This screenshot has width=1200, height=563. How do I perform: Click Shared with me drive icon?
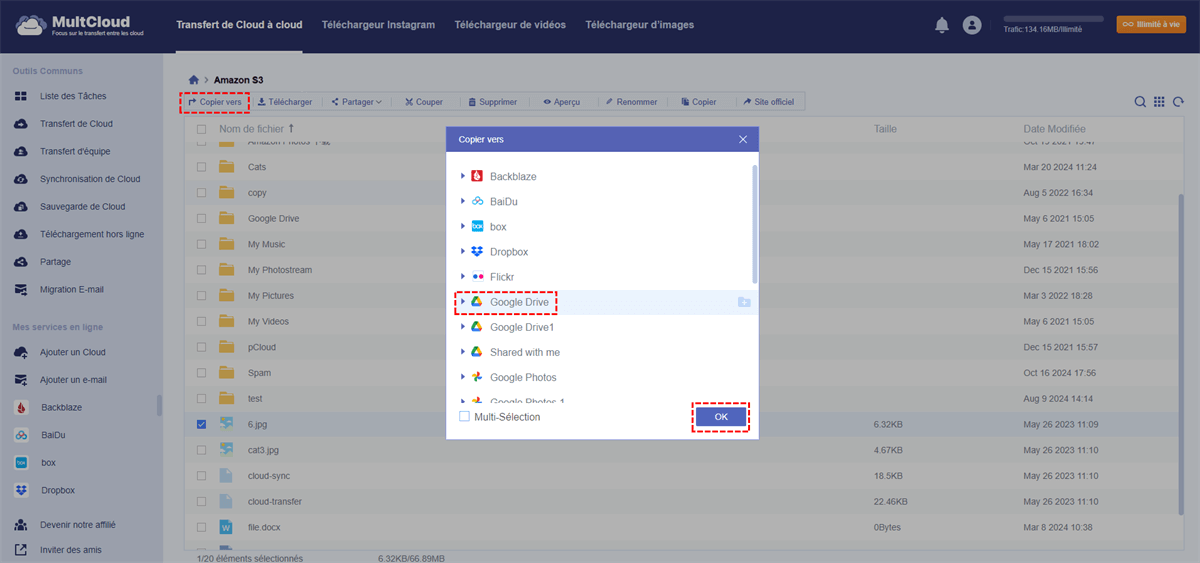[x=478, y=352]
